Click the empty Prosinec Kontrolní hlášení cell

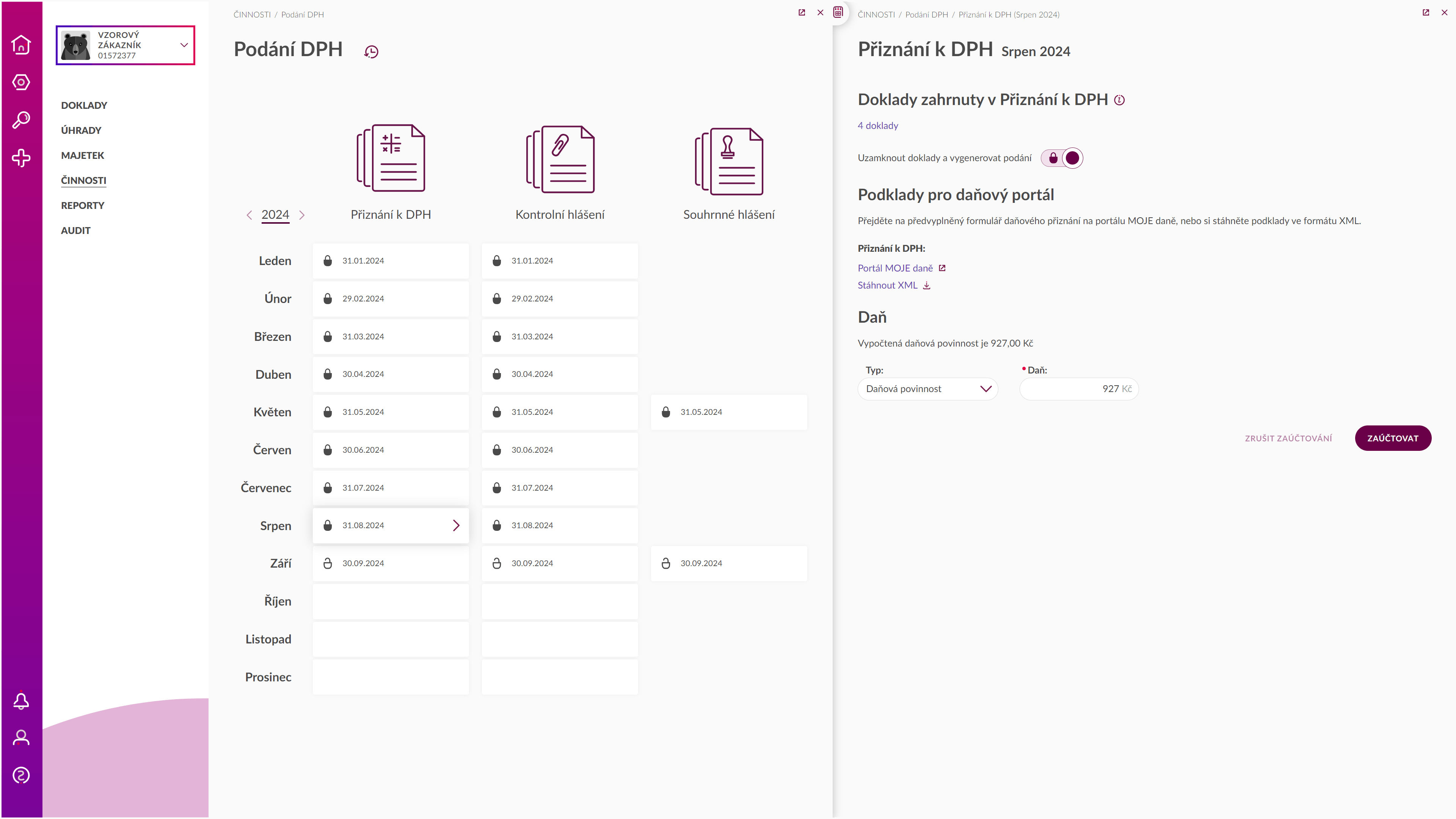click(x=560, y=677)
